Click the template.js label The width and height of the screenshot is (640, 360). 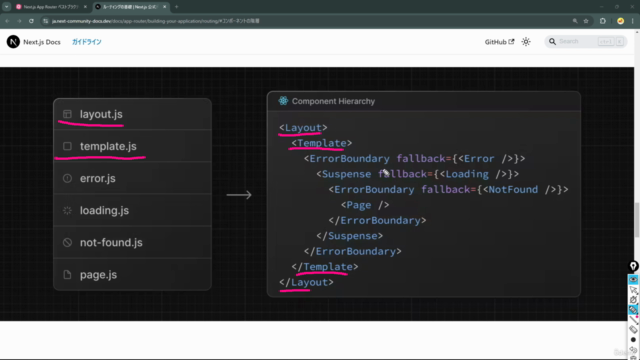tap(108, 146)
